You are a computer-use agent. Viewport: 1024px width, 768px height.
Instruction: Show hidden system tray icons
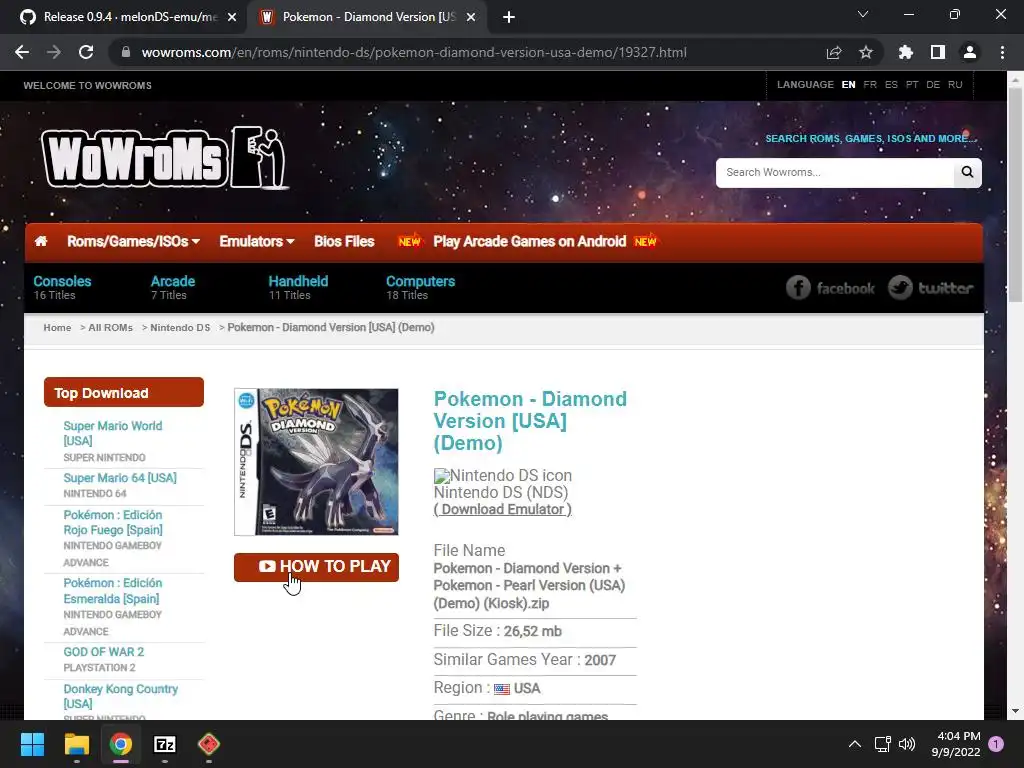point(854,744)
